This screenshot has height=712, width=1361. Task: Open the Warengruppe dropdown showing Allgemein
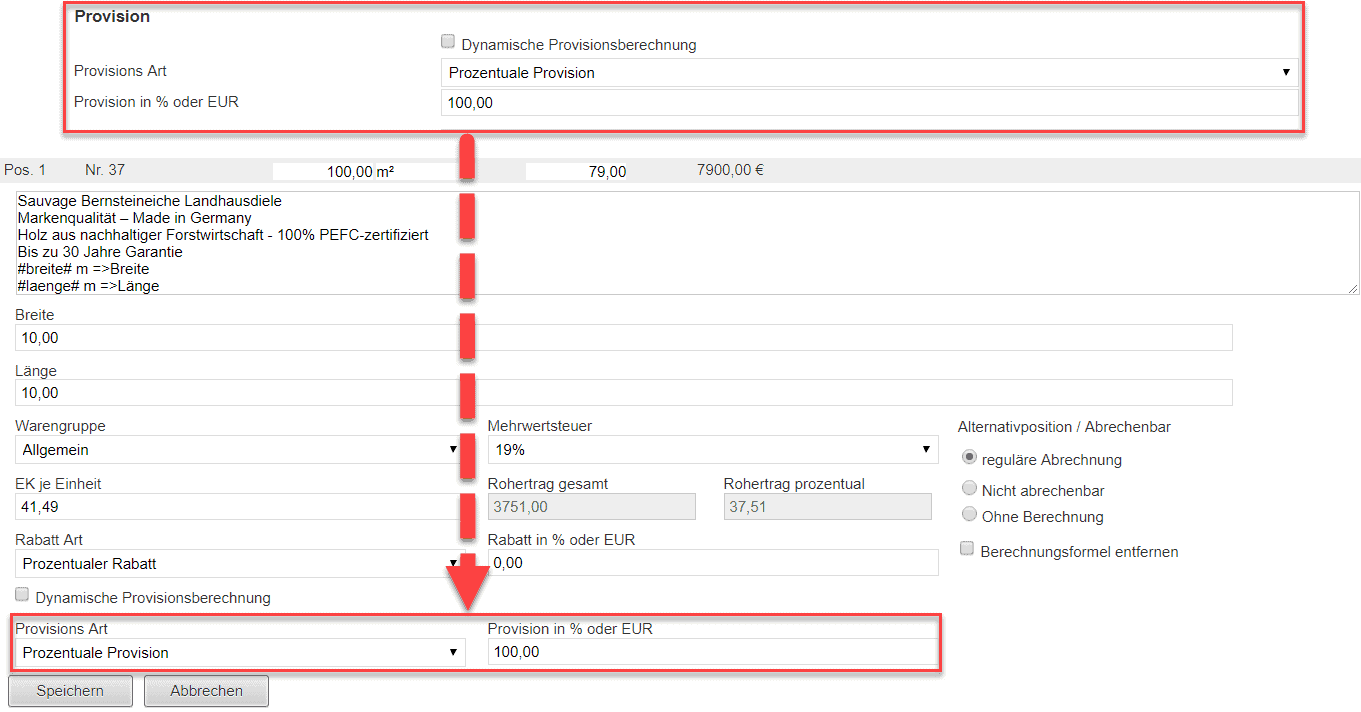click(x=238, y=450)
